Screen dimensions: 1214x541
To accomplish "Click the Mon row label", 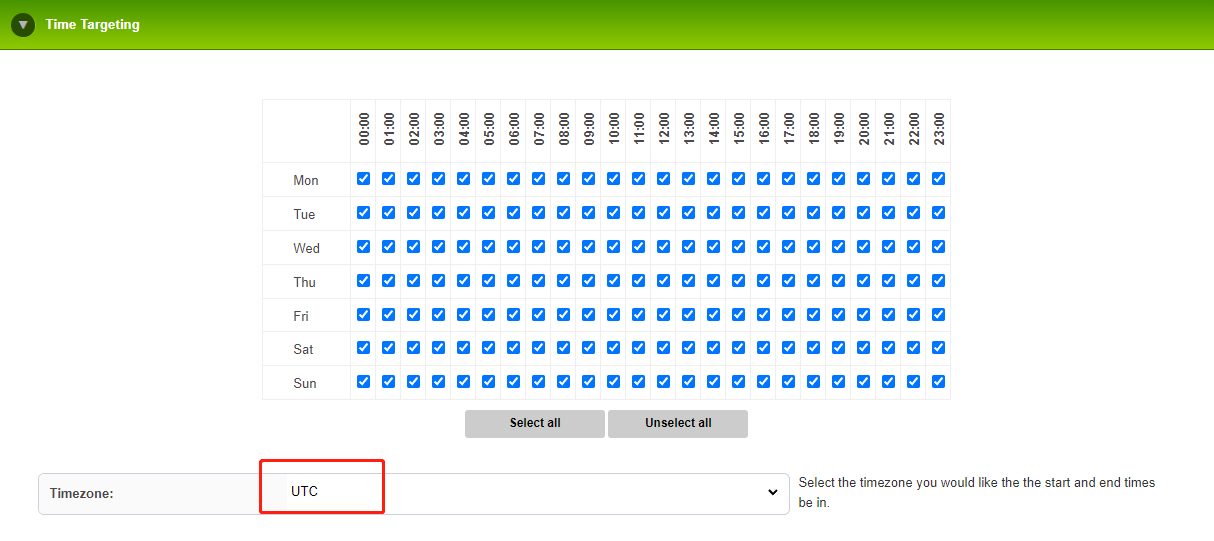I will pos(306,180).
